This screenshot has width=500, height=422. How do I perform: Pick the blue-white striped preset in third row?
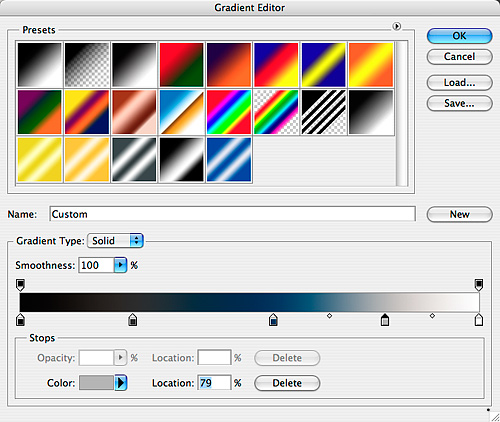[229, 159]
